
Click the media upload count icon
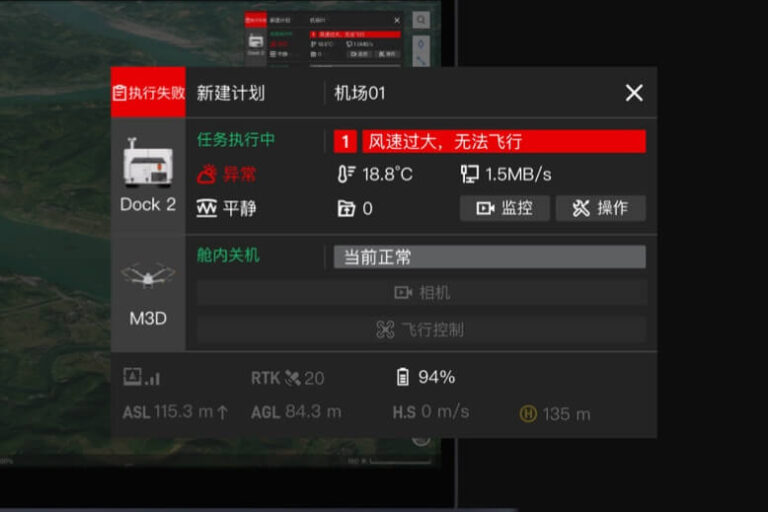coord(346,208)
